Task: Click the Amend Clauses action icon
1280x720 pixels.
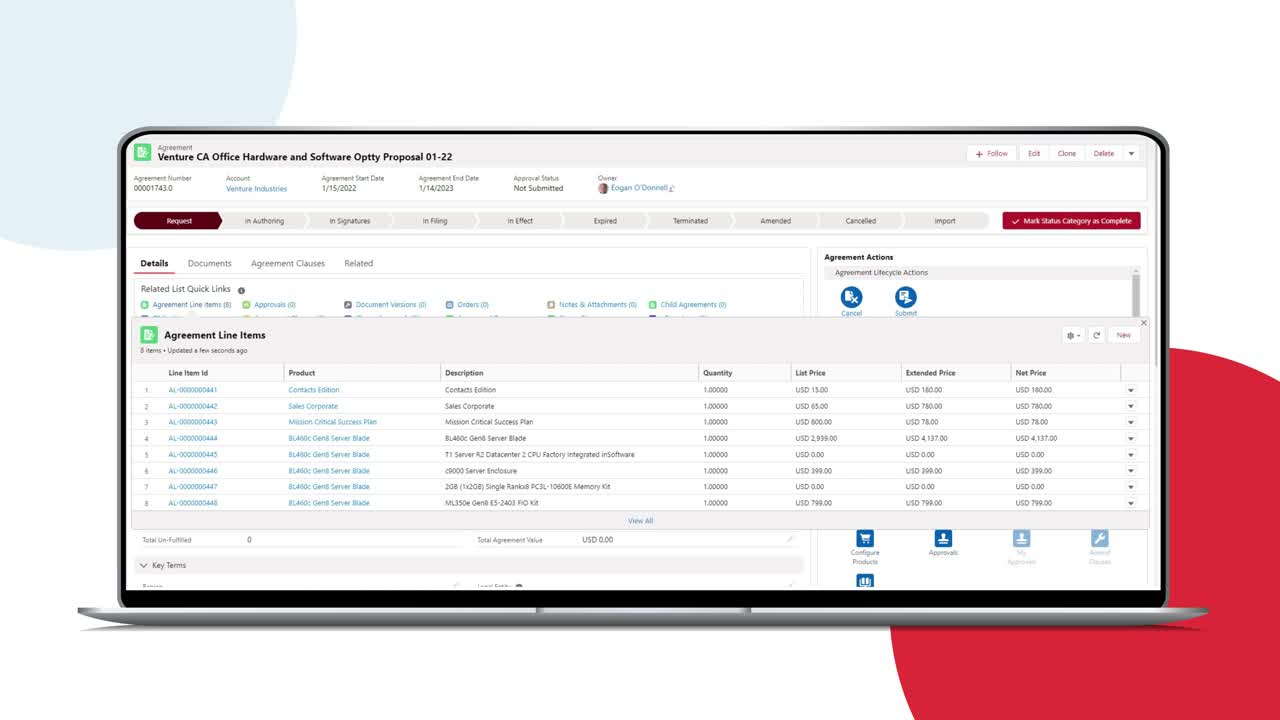Action: pos(1099,540)
